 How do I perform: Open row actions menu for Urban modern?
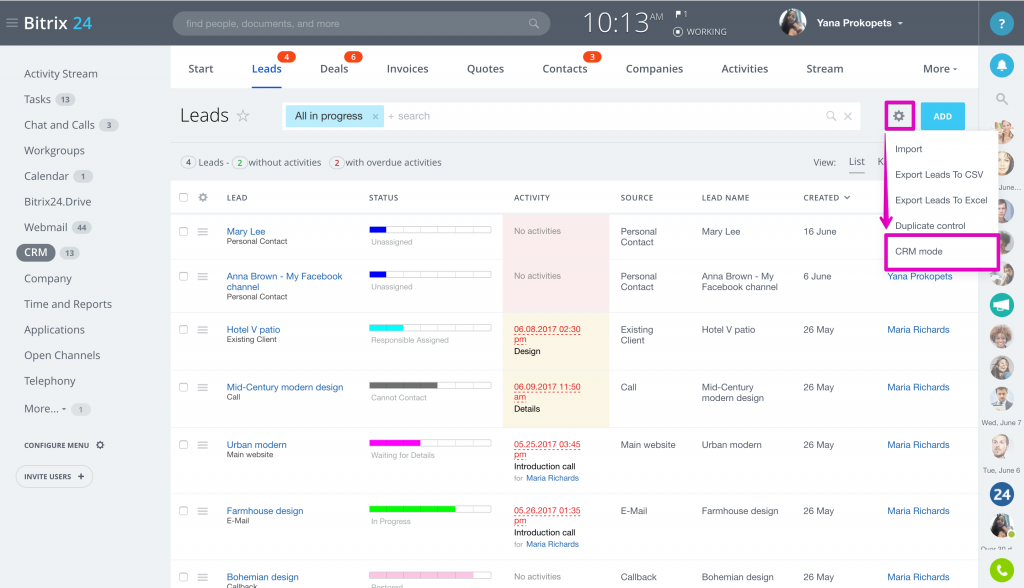pyautogui.click(x=202, y=445)
